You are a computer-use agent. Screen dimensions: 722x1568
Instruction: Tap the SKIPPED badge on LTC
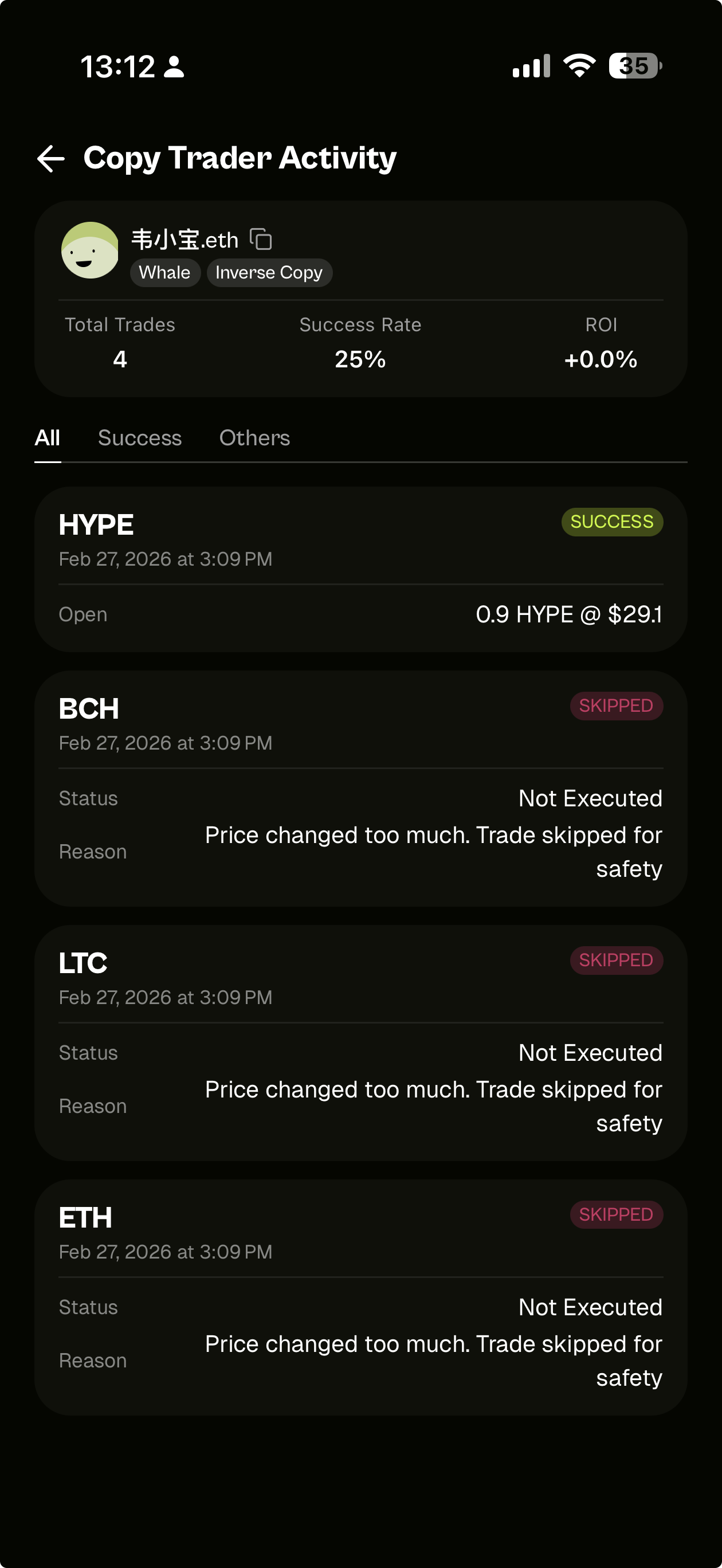pyautogui.click(x=615, y=961)
